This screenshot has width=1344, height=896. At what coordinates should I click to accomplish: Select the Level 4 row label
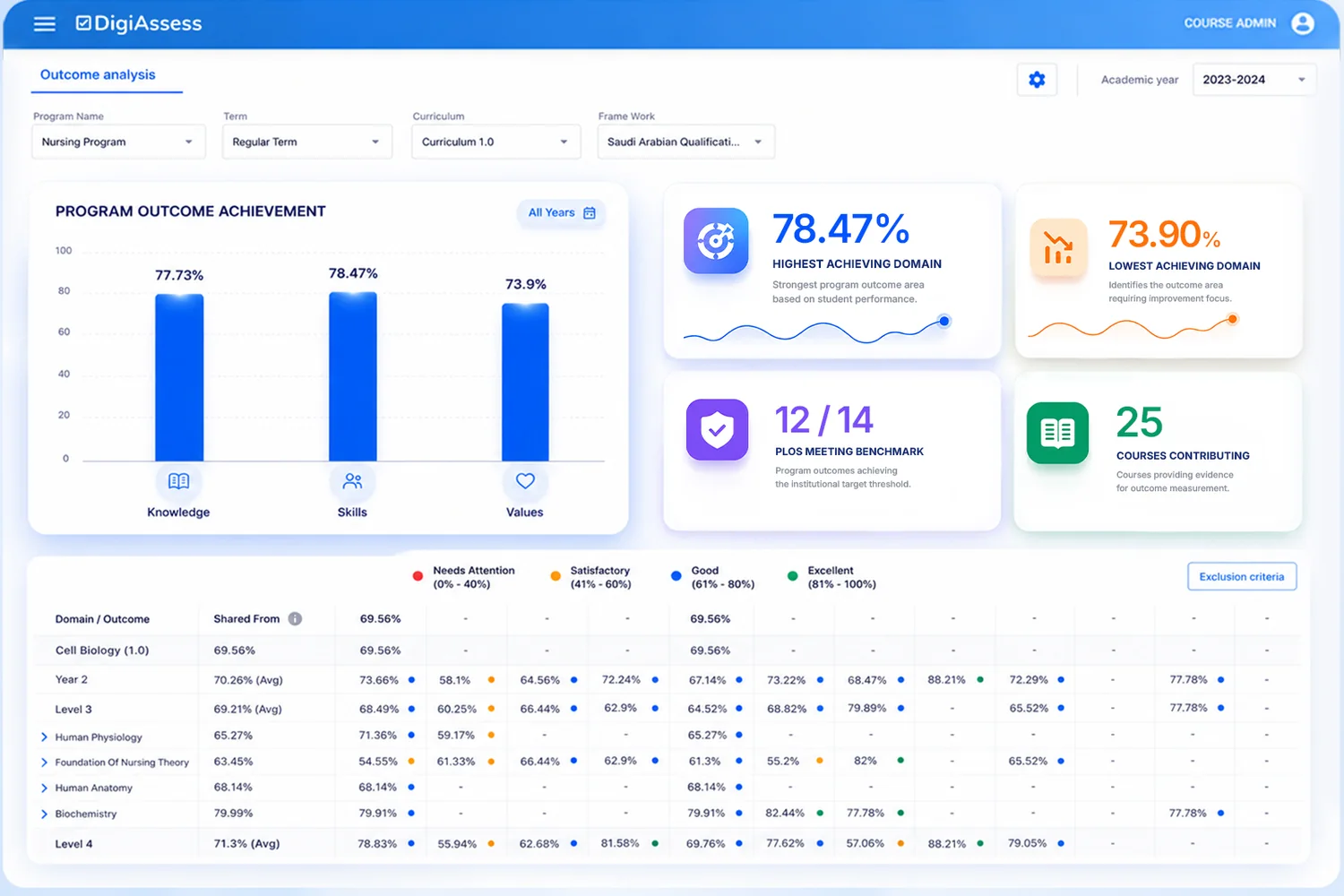pyautogui.click(x=73, y=844)
